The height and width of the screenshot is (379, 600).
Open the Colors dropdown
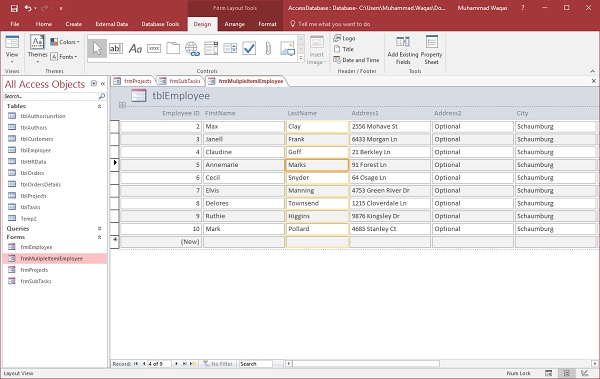pos(65,42)
